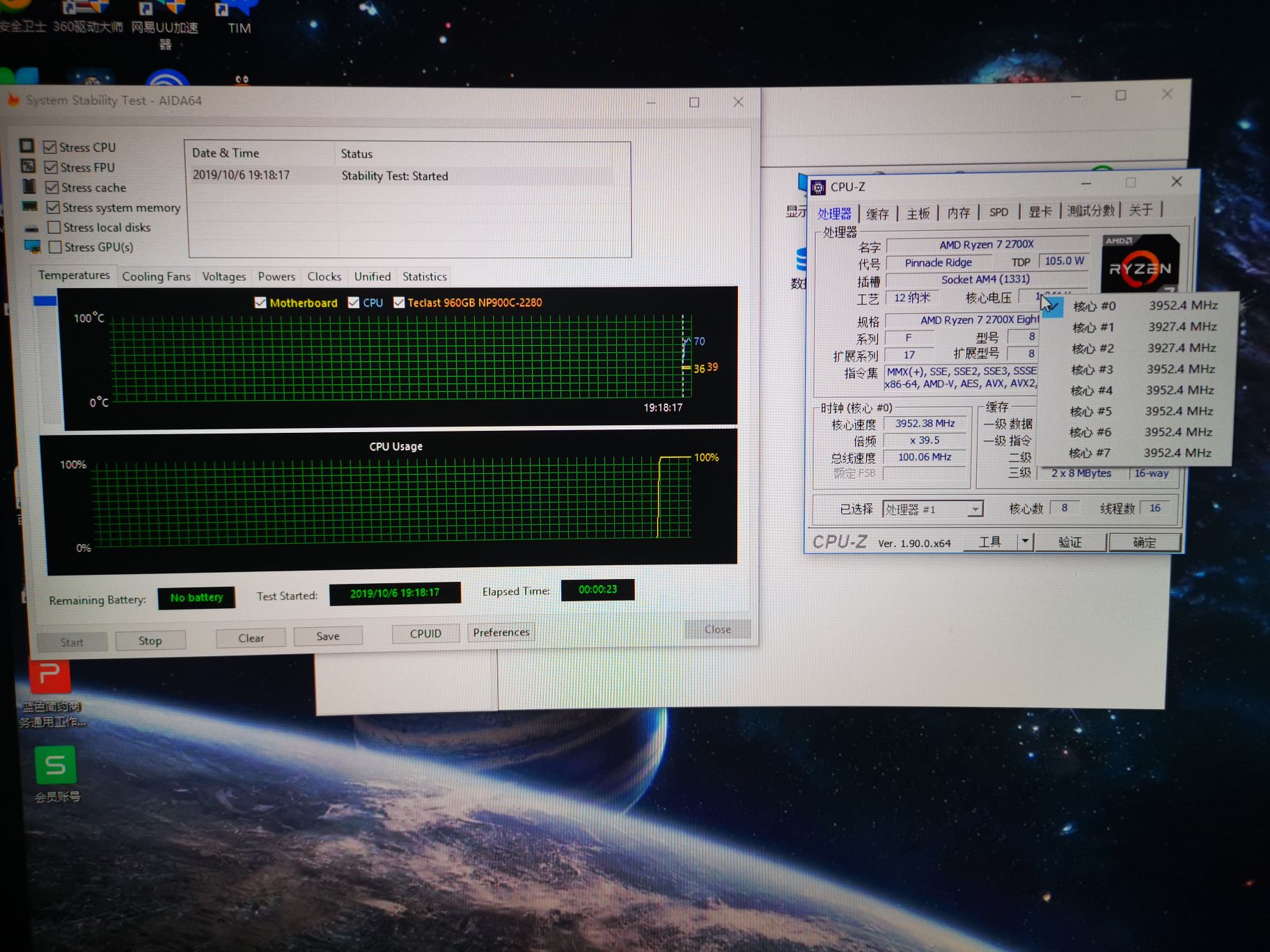Enable the Stress local disks checkbox
The image size is (1270, 952).
click(x=54, y=226)
